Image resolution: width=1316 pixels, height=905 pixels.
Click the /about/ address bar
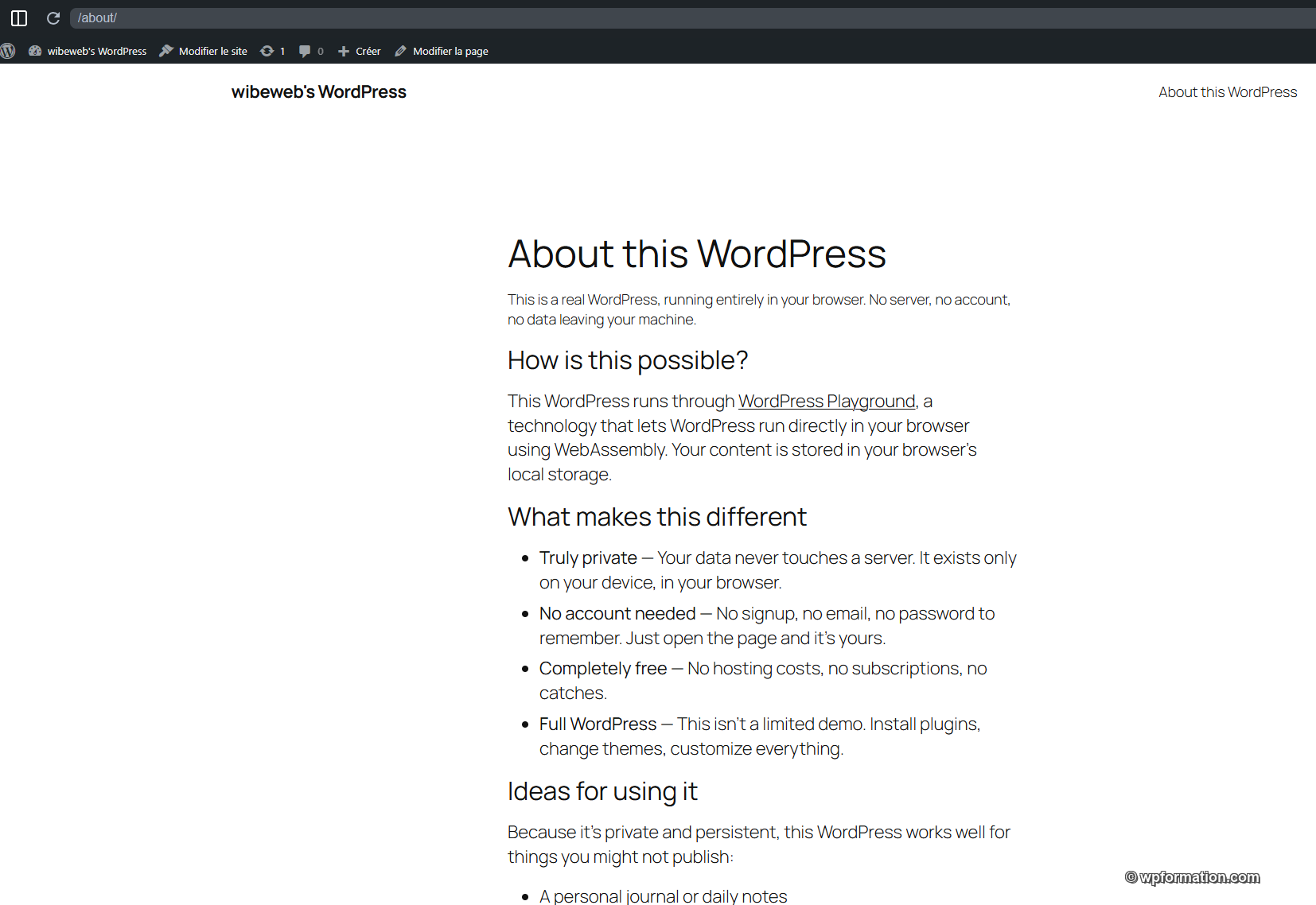coord(692,18)
